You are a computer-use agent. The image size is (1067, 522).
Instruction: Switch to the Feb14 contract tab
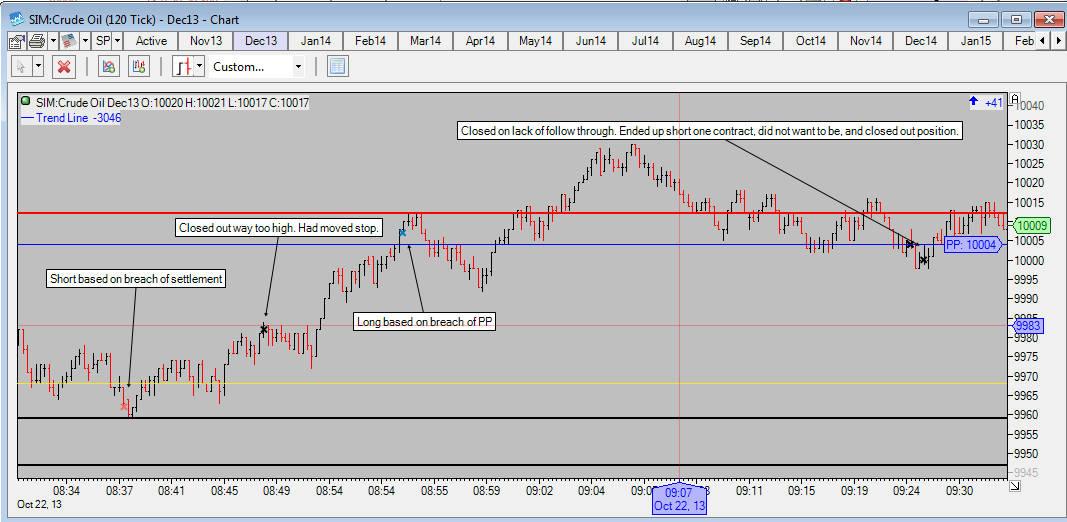(371, 41)
